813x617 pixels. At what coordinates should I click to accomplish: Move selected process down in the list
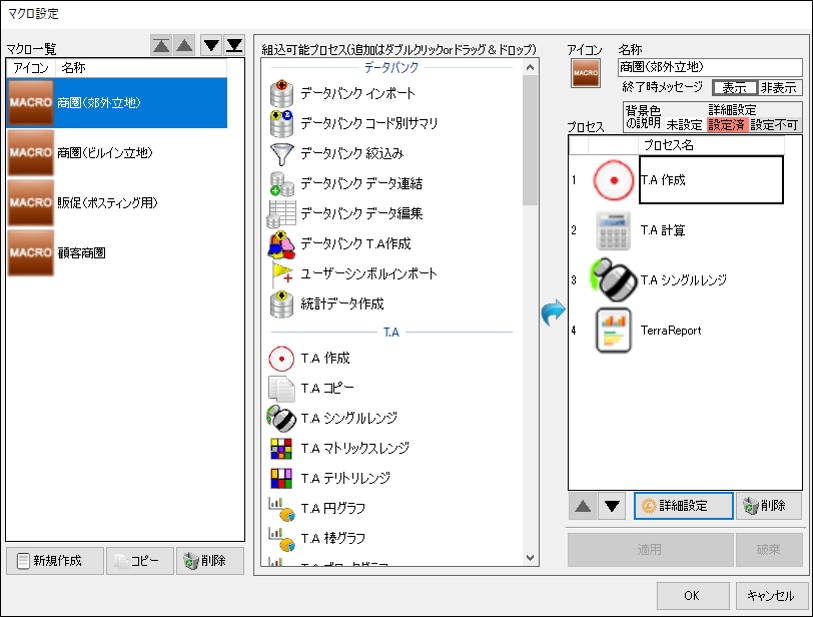pos(612,506)
